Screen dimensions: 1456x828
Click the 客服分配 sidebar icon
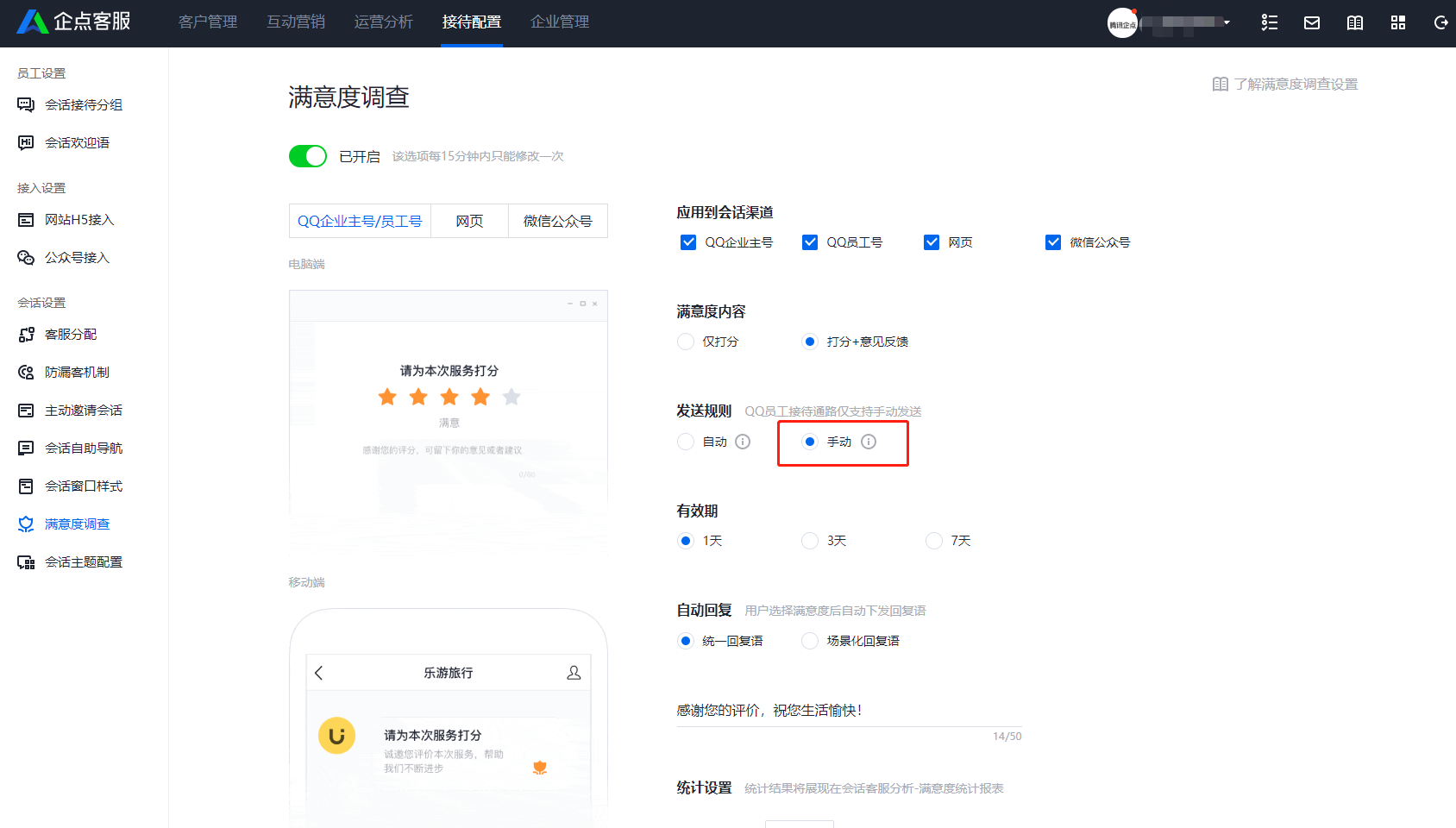[26, 335]
